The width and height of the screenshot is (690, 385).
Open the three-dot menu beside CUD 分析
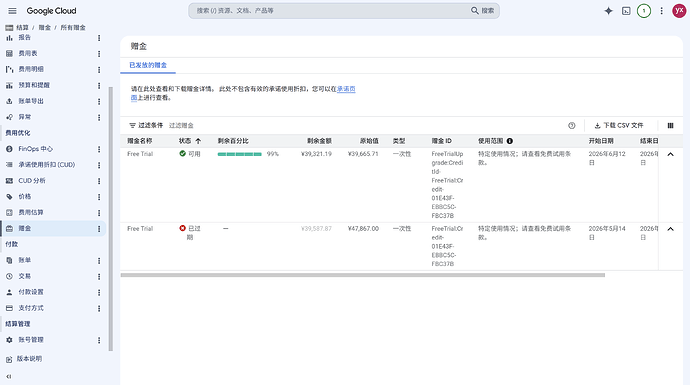pyautogui.click(x=99, y=181)
